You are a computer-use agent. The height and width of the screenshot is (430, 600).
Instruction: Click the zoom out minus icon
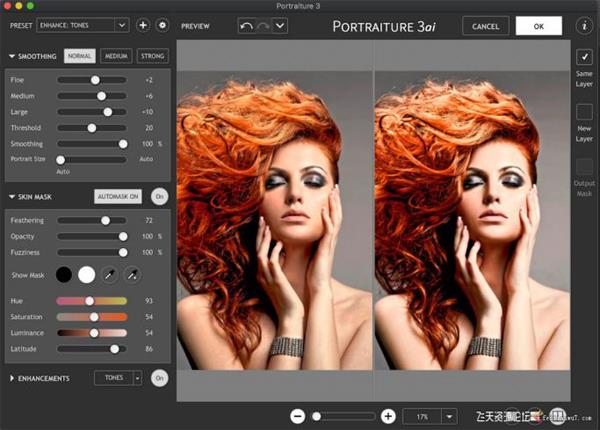298,415
